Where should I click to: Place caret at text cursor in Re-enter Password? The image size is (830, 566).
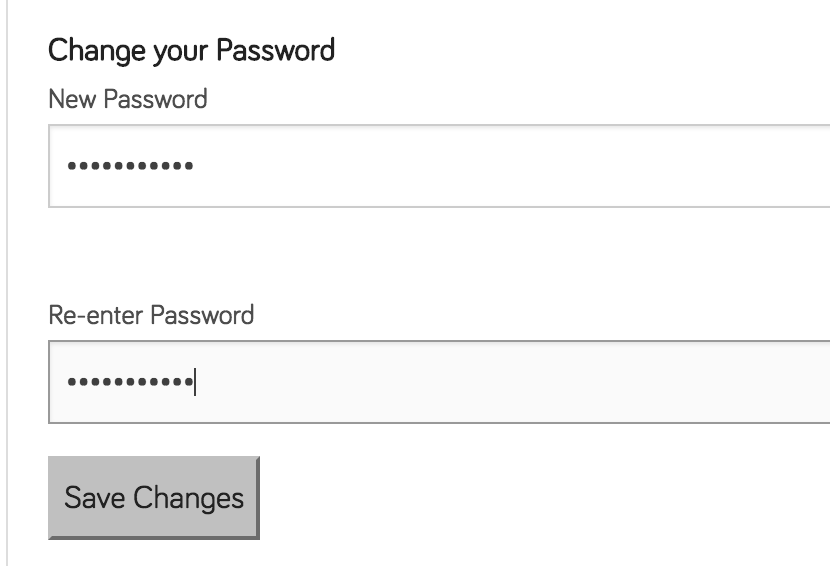click(x=195, y=382)
